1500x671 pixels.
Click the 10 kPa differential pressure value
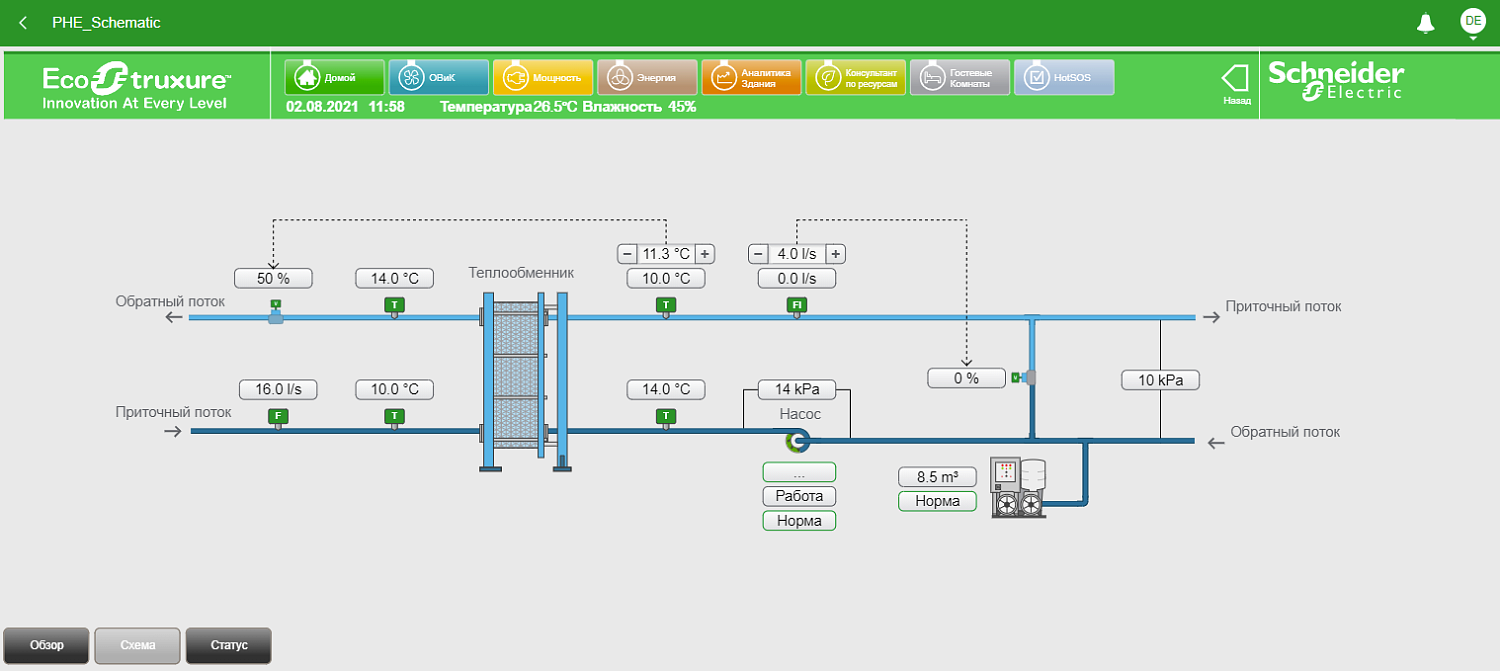click(x=1160, y=380)
